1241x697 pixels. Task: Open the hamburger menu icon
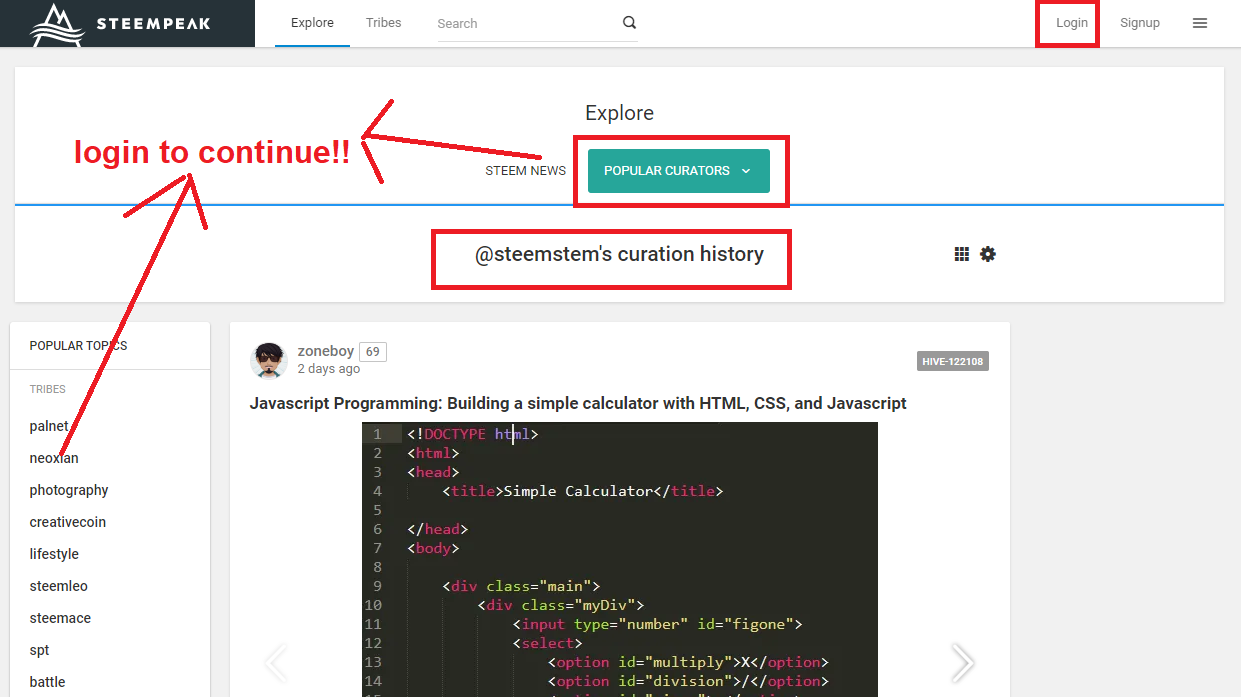click(1200, 23)
